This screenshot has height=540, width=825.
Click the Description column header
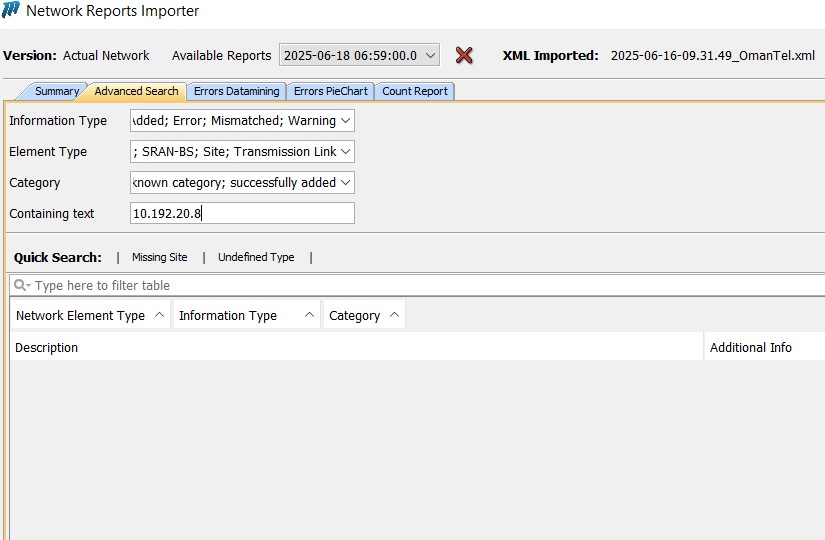click(x=47, y=348)
